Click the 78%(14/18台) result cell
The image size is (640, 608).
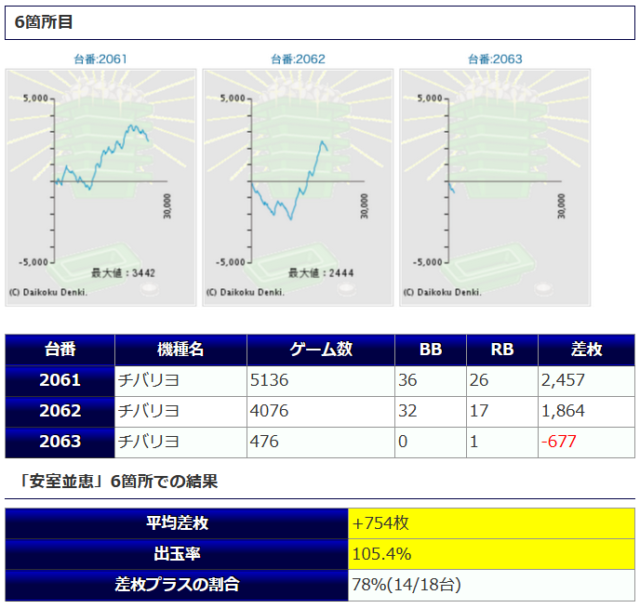[x=490, y=584]
